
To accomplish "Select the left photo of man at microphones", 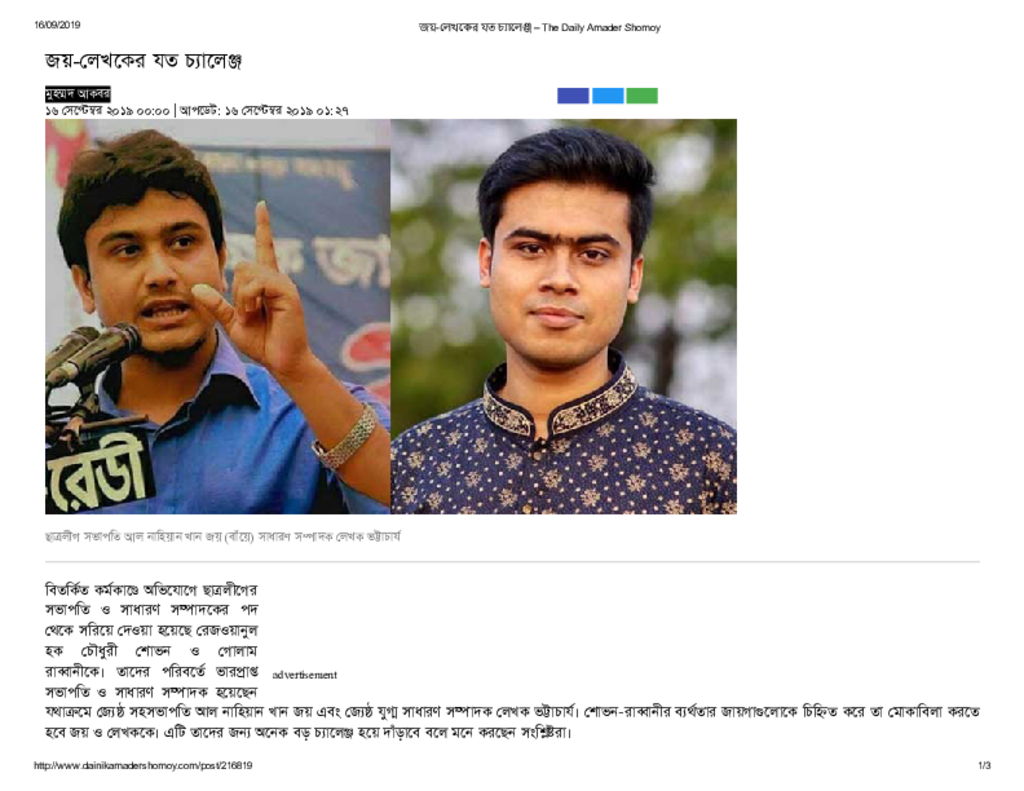I will tap(217, 316).
